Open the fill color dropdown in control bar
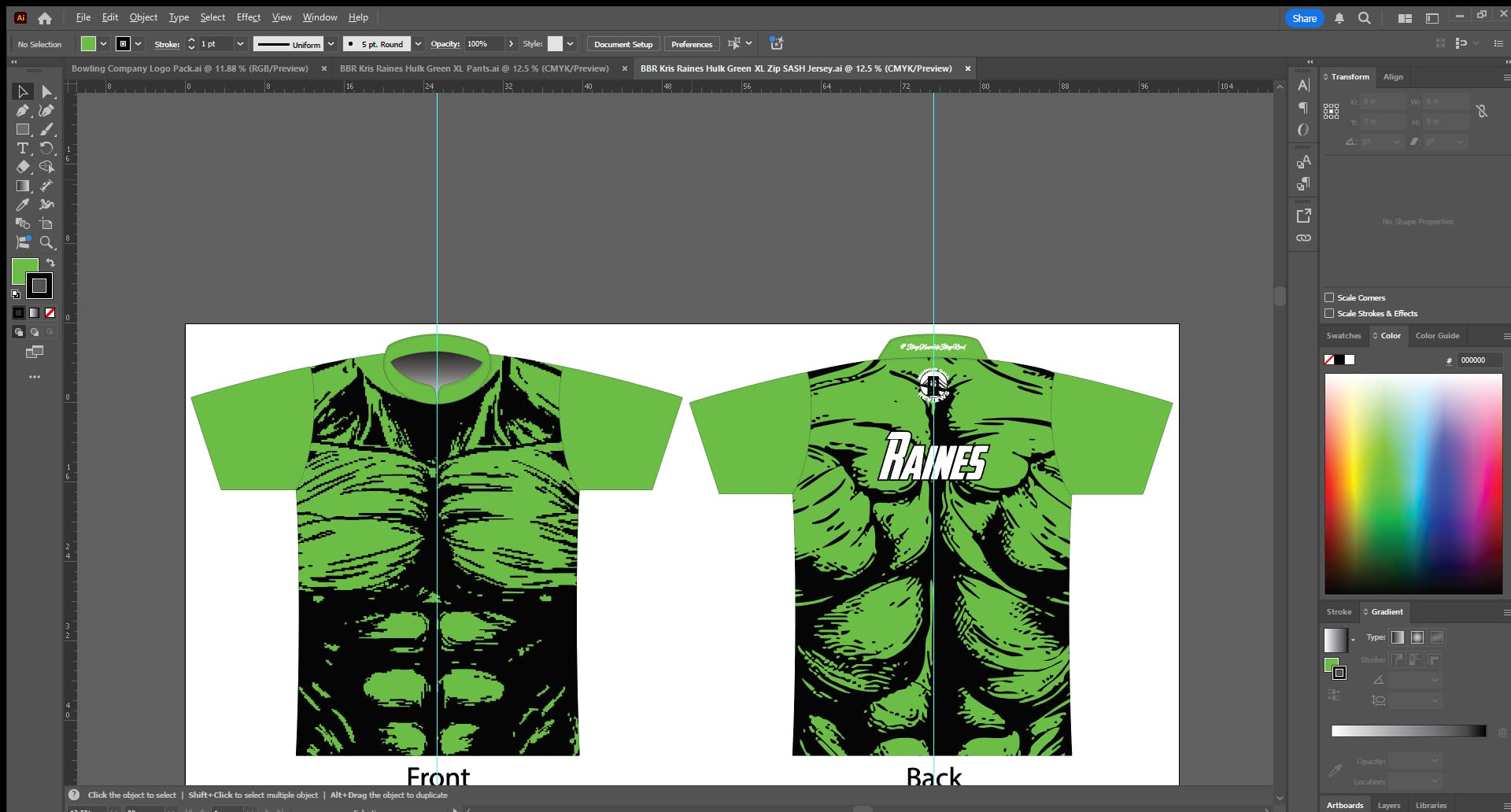Image resolution: width=1511 pixels, height=812 pixels. 103,44
